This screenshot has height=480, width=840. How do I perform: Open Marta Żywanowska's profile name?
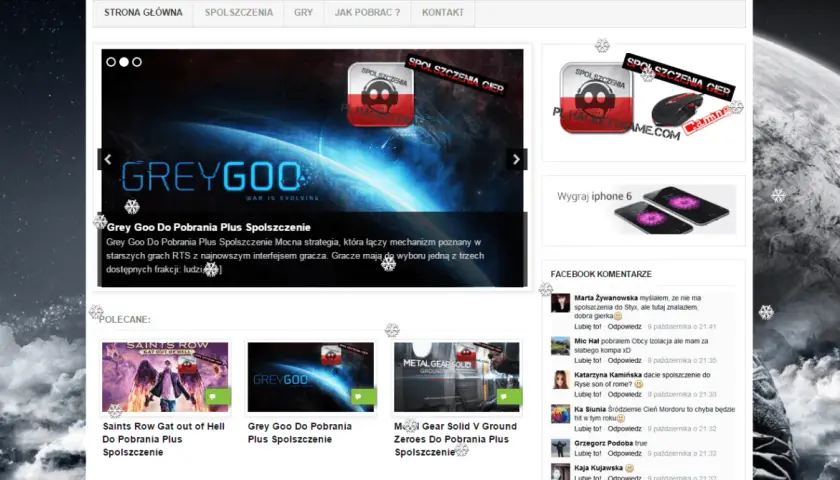(606, 298)
